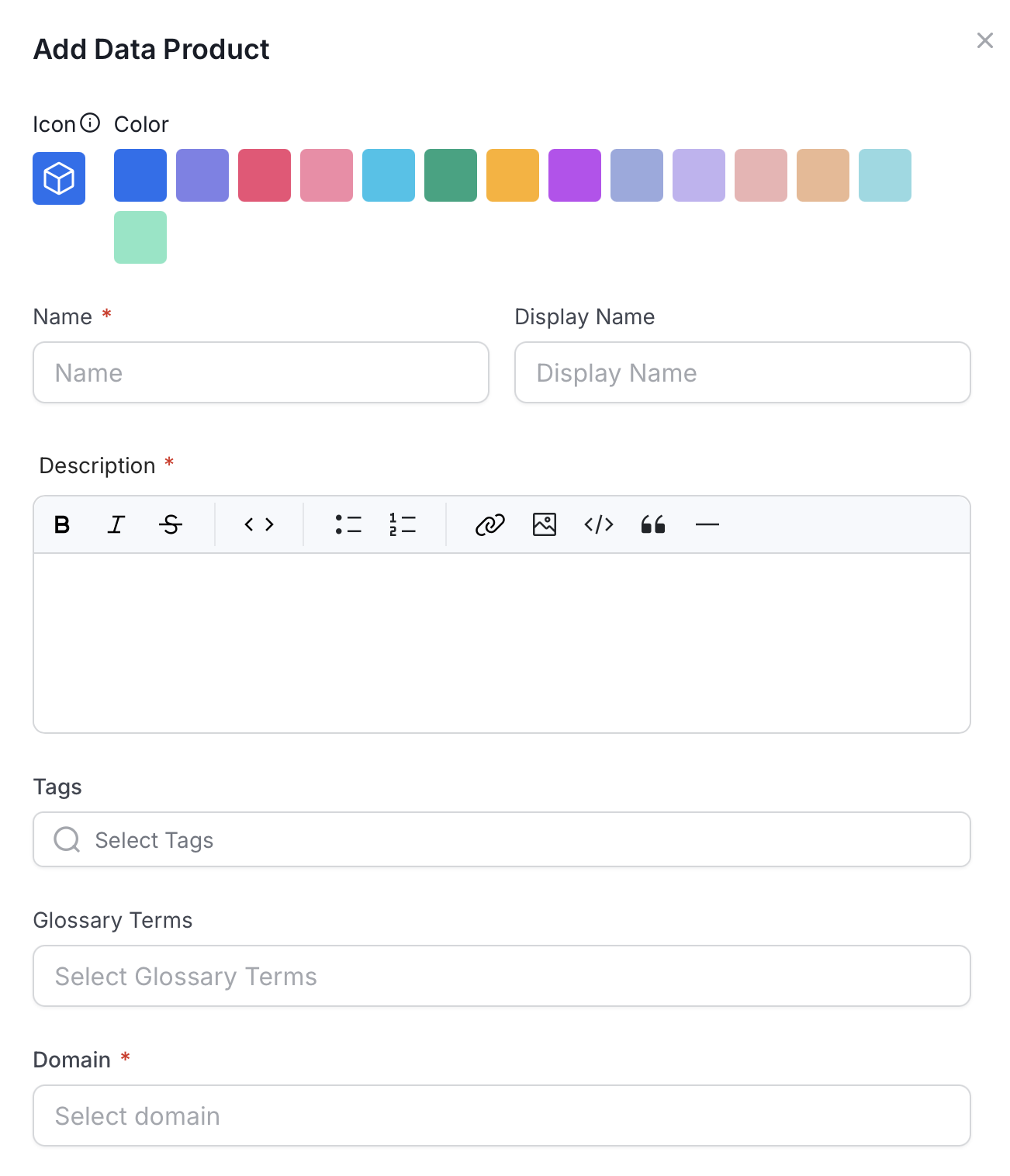Insert a hyperlink in description
1010x1176 pixels.
coord(490,525)
